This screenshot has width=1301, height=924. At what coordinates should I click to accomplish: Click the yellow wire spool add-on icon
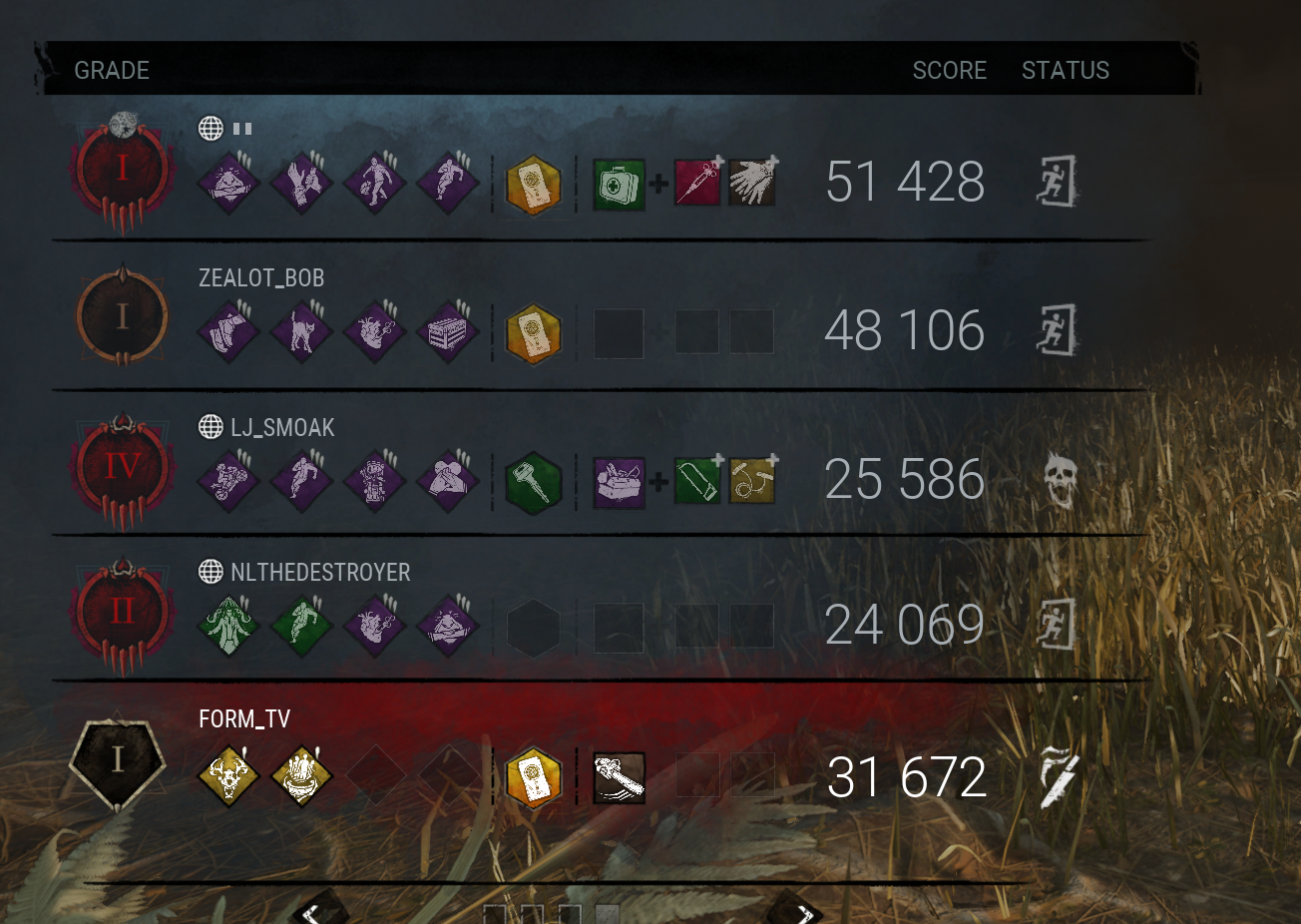pos(752,480)
